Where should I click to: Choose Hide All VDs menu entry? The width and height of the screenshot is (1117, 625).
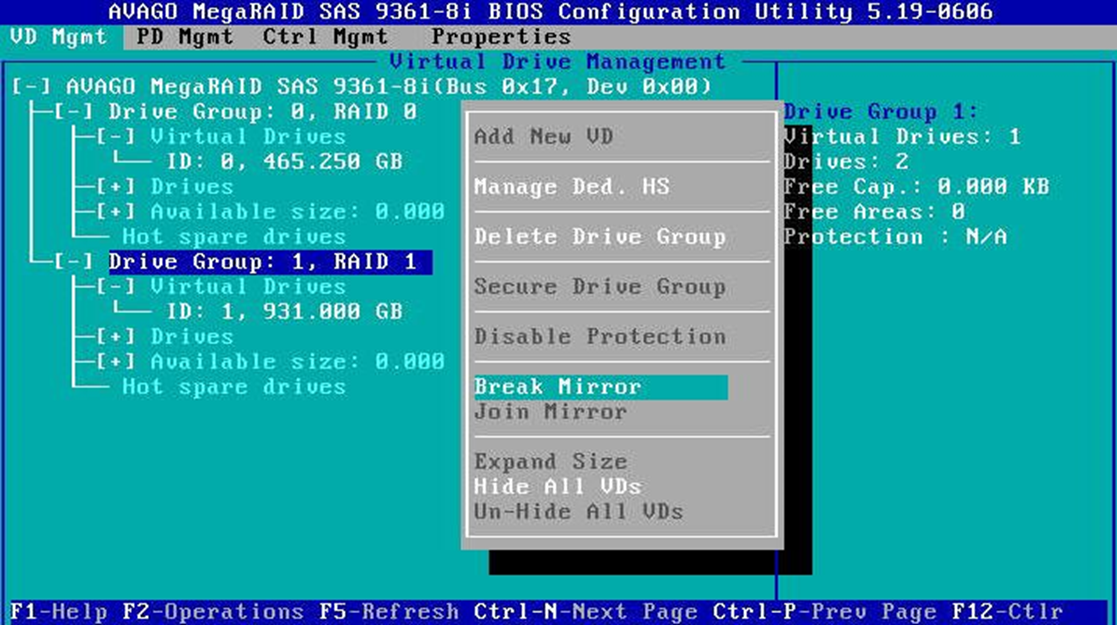point(558,486)
